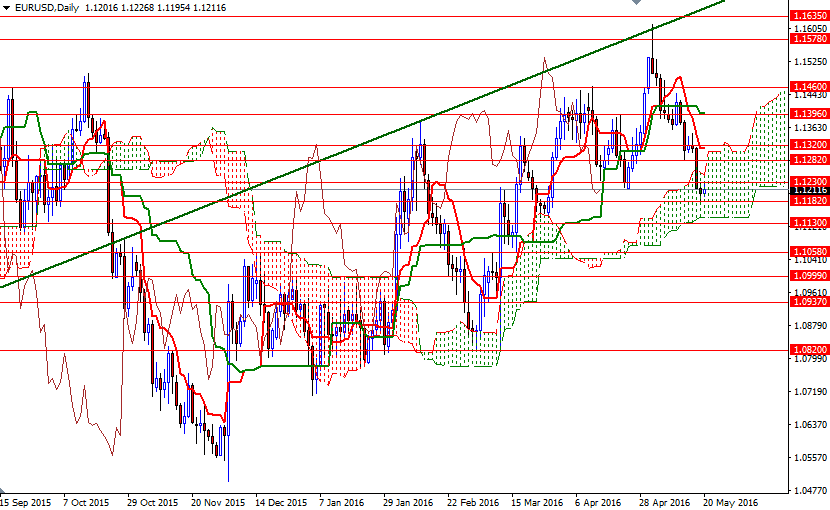This screenshot has height=510, width=830.
Task: Click the 1.13960 red price tag
Action: tap(808, 114)
